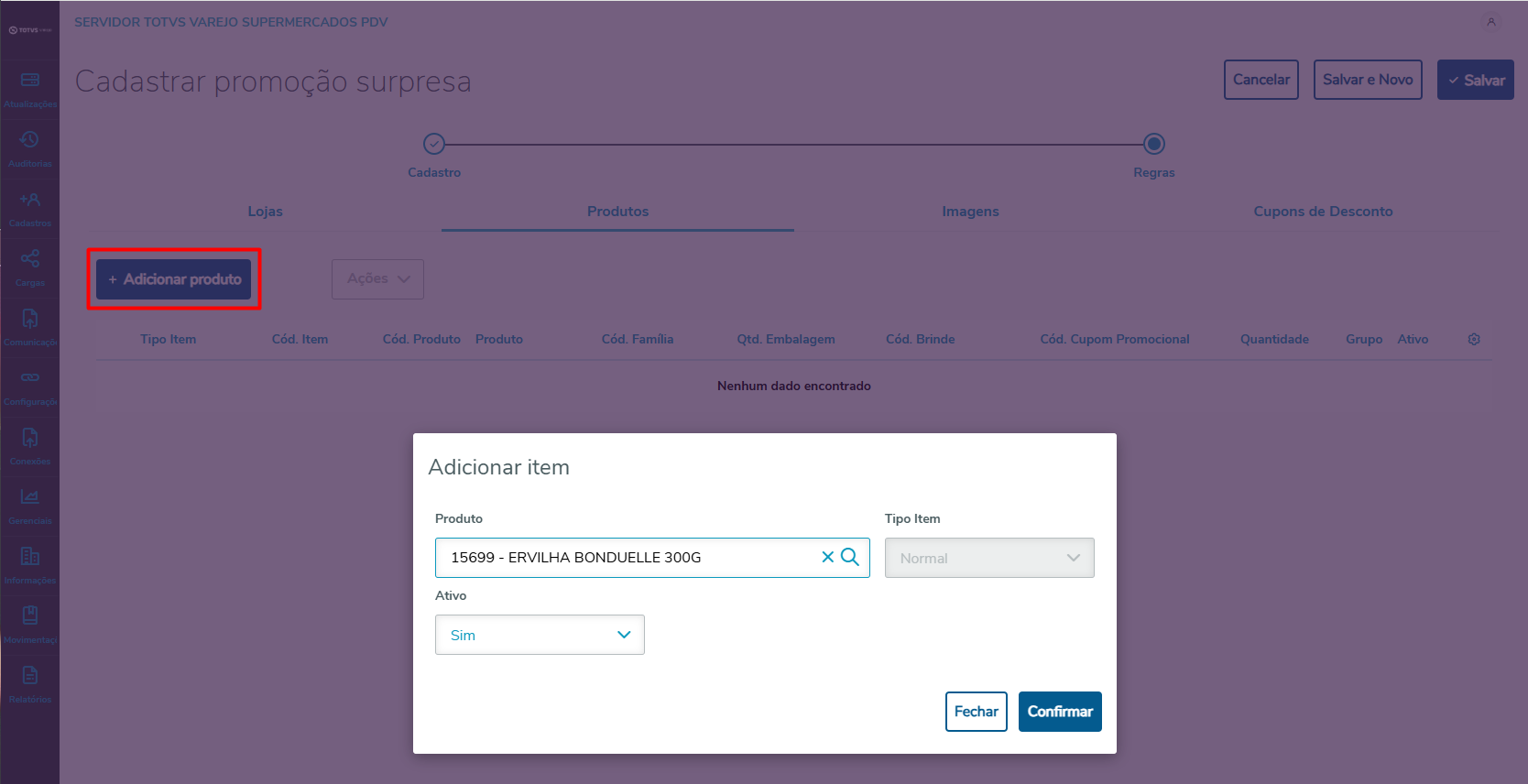
Task: Expand the Ativo dropdown showing Sim
Action: tap(540, 635)
